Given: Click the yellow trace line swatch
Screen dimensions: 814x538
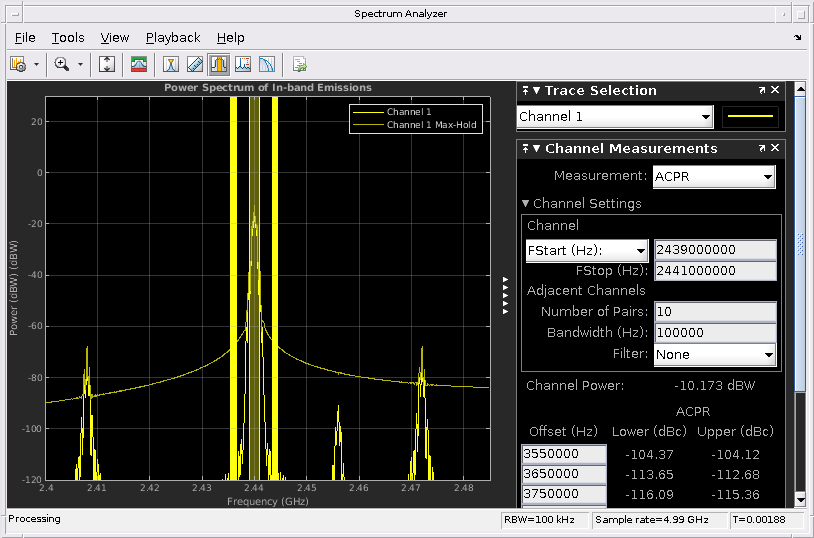Looking at the screenshot, I should click(x=750, y=117).
